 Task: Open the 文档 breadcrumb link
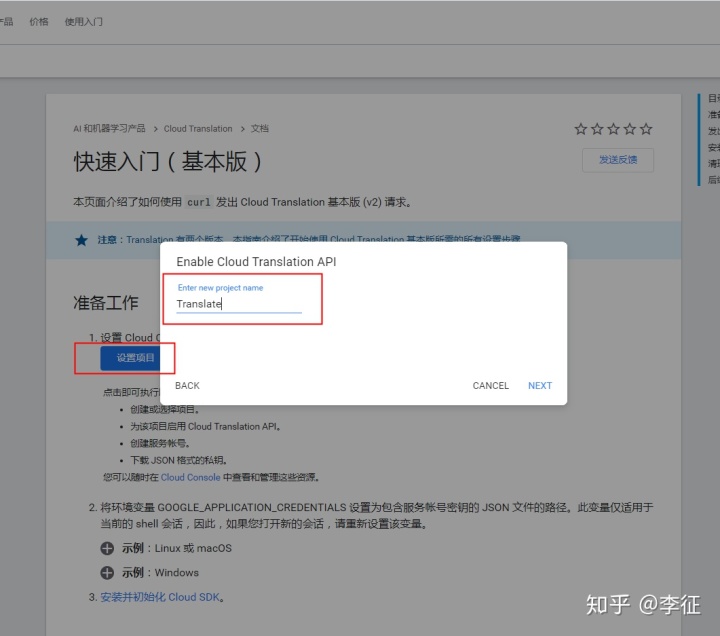pyautogui.click(x=259, y=129)
